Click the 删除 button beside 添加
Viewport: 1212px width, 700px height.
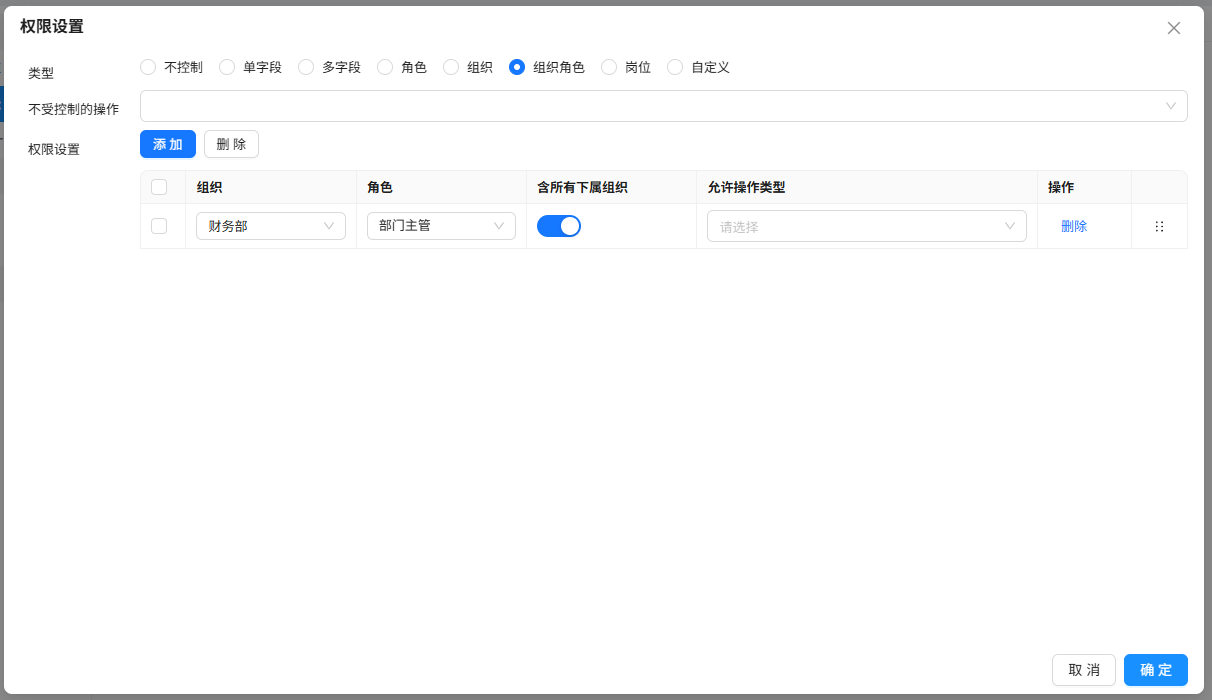point(231,144)
